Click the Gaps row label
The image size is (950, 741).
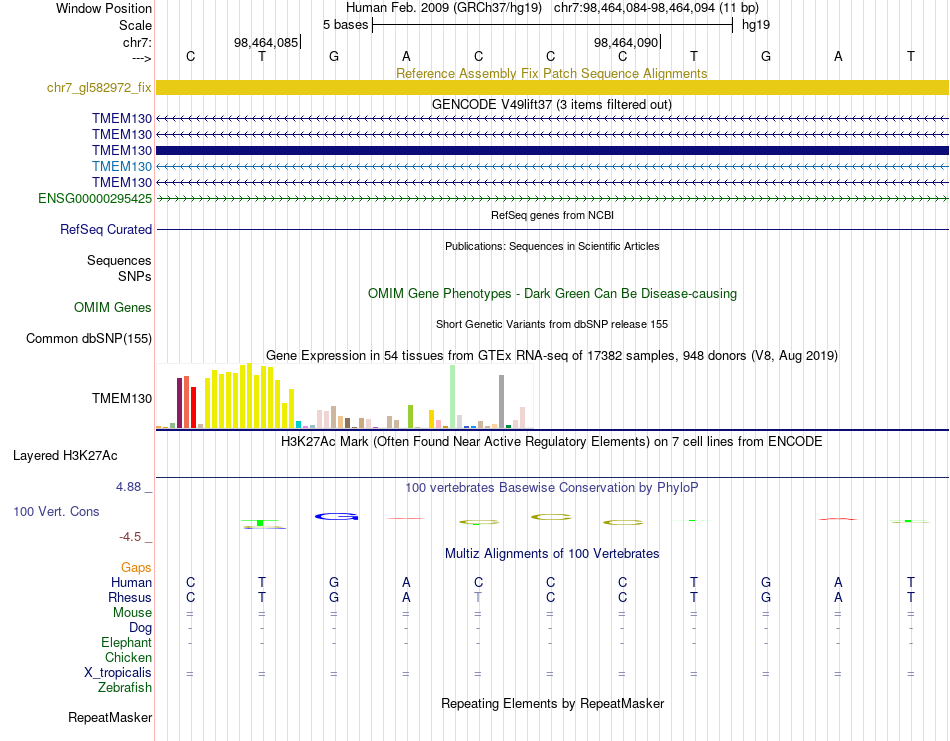coord(136,567)
